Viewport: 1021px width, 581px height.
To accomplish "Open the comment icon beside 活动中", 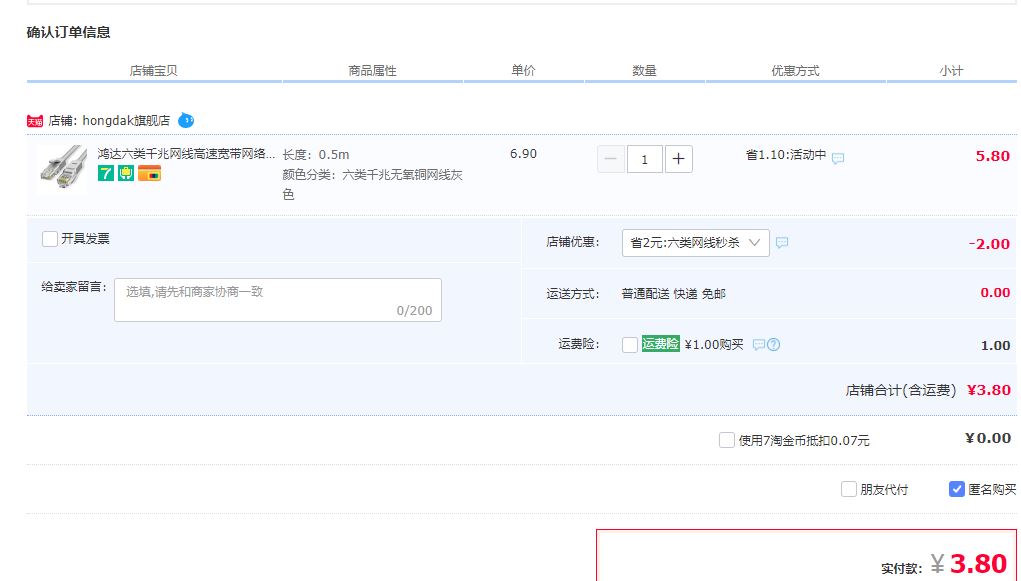I will pyautogui.click(x=838, y=158).
